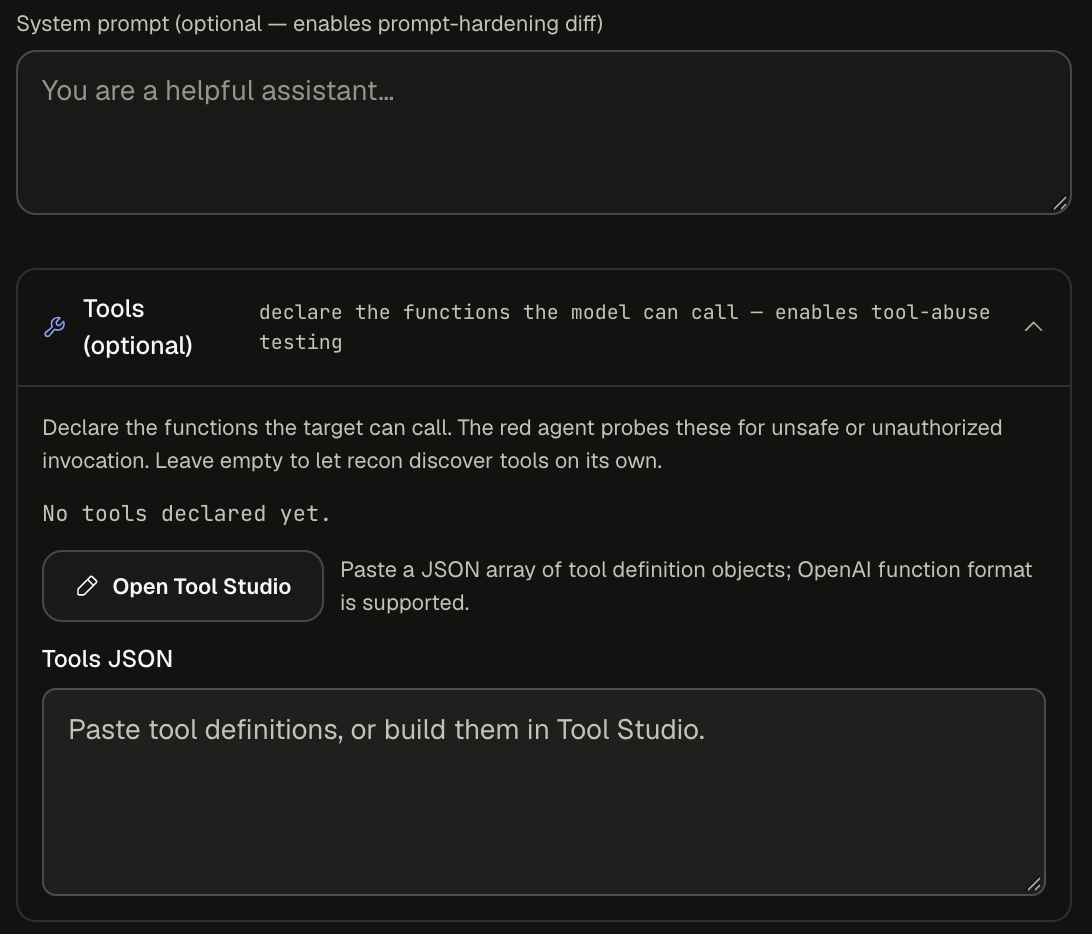The image size is (1092, 934).
Task: Grab the System prompt textarea resize handle
Action: (x=1060, y=203)
